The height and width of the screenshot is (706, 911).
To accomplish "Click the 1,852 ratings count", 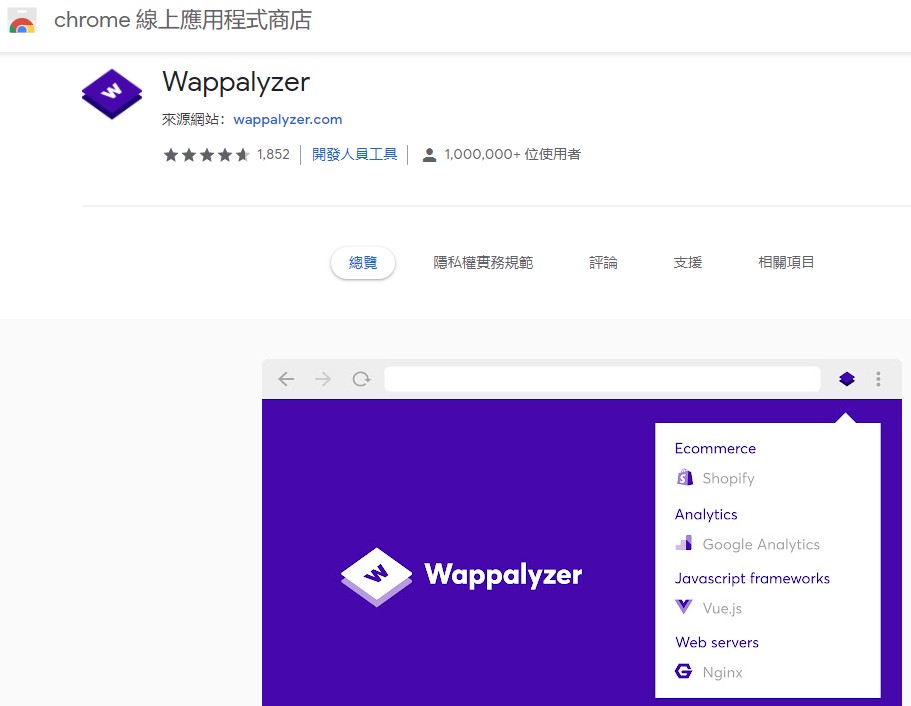I will click(273, 155).
